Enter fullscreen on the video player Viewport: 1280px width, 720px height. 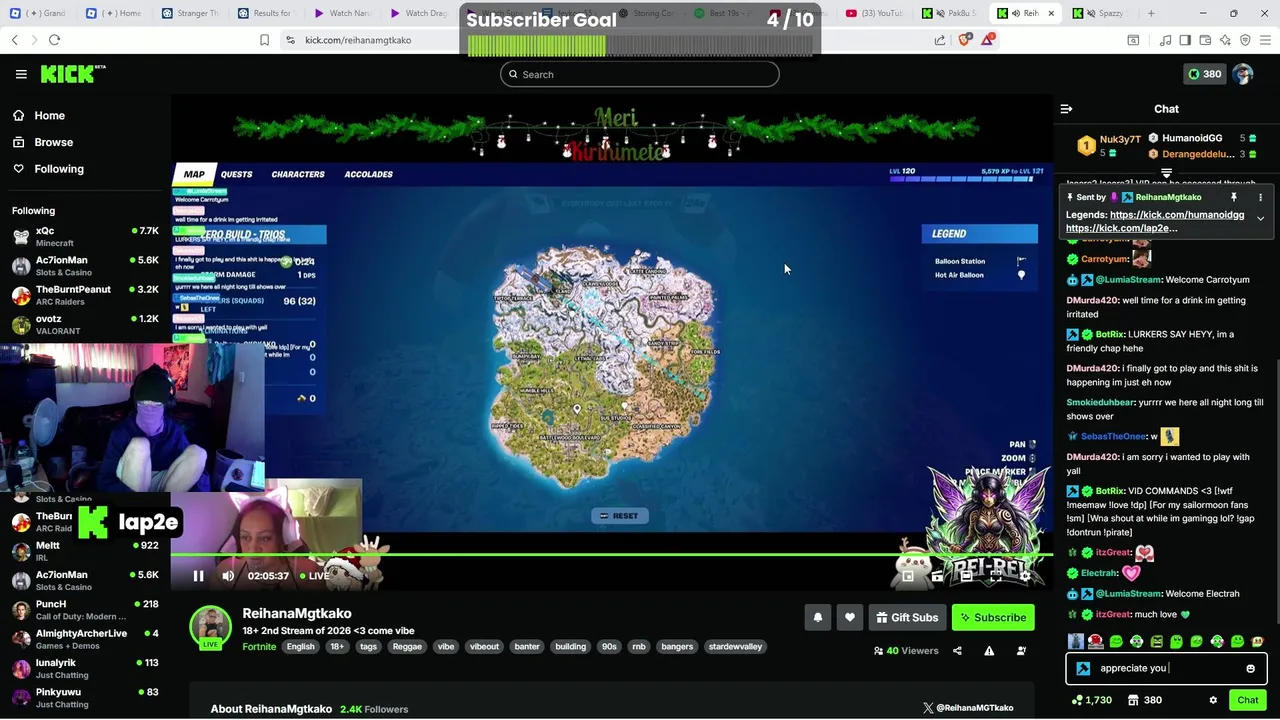[x=995, y=576]
